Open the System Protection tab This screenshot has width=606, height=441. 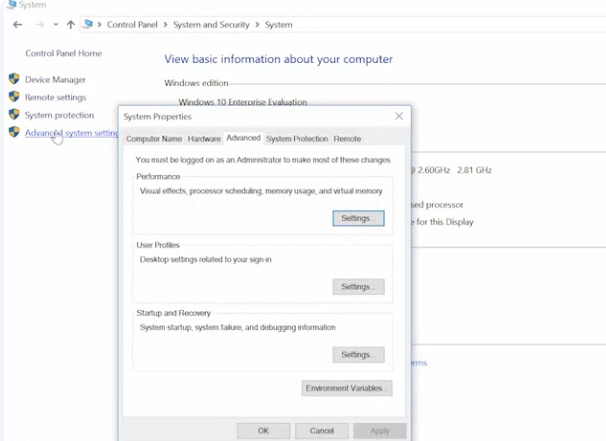pyautogui.click(x=297, y=139)
